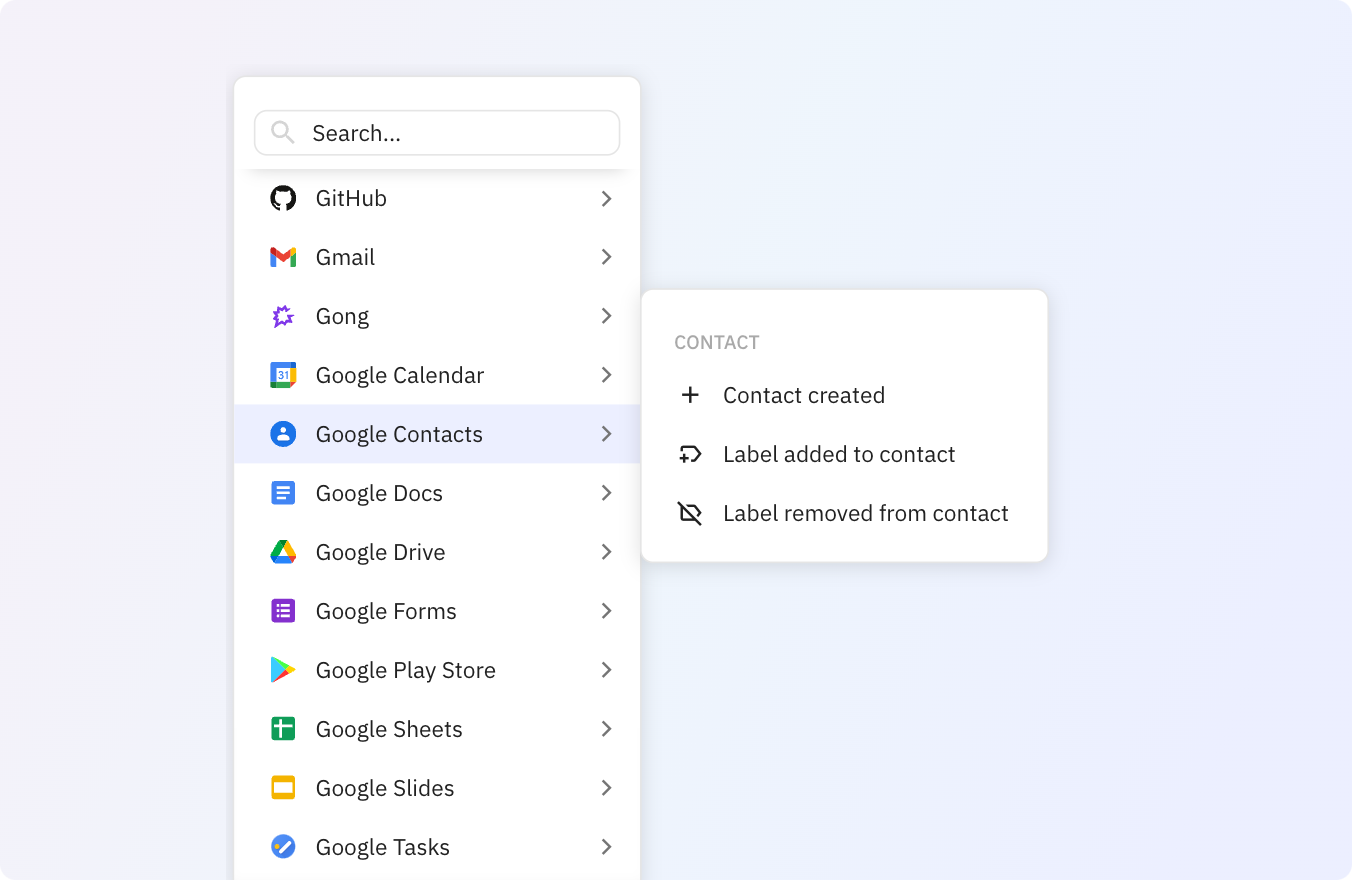Click the Google Docs icon

point(283,493)
